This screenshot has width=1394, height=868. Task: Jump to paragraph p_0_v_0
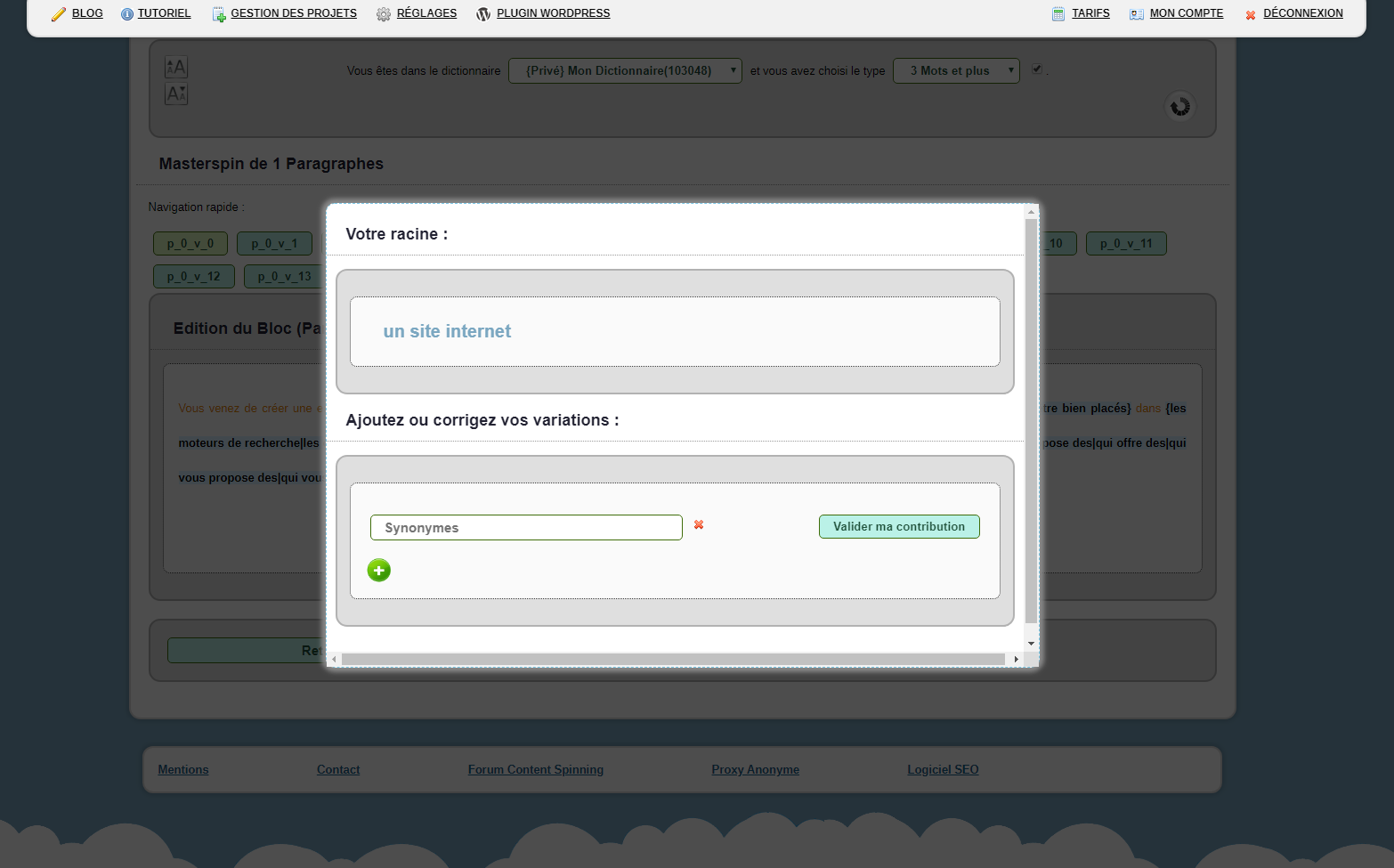click(190, 243)
